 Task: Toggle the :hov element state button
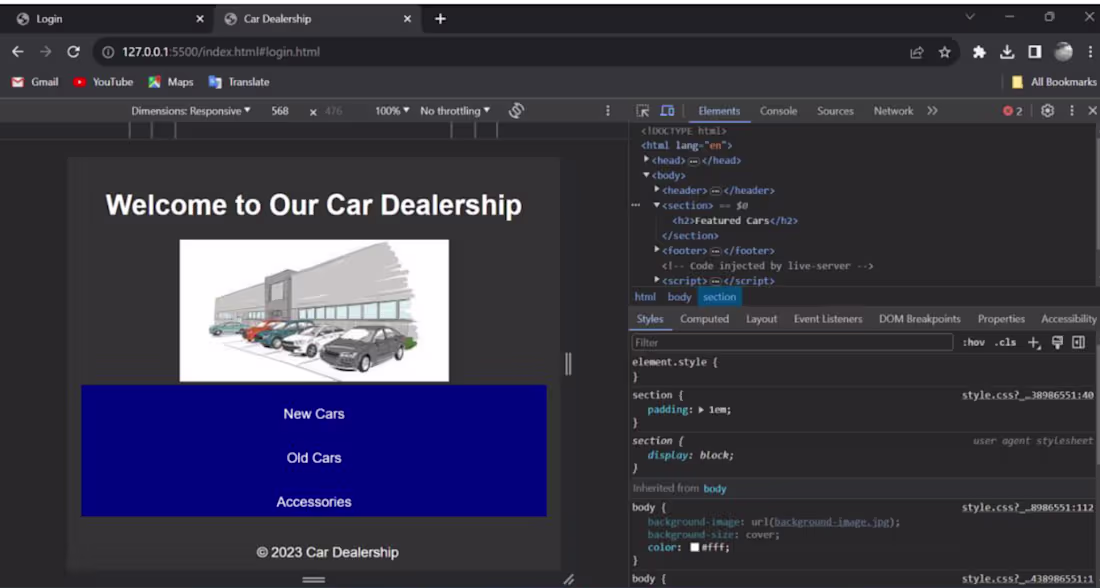pos(973,342)
